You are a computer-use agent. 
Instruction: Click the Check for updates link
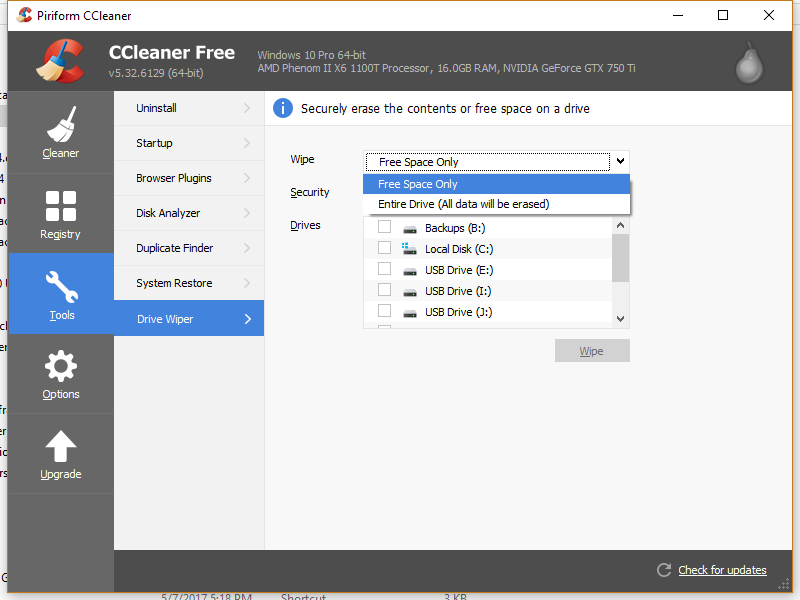(x=722, y=570)
